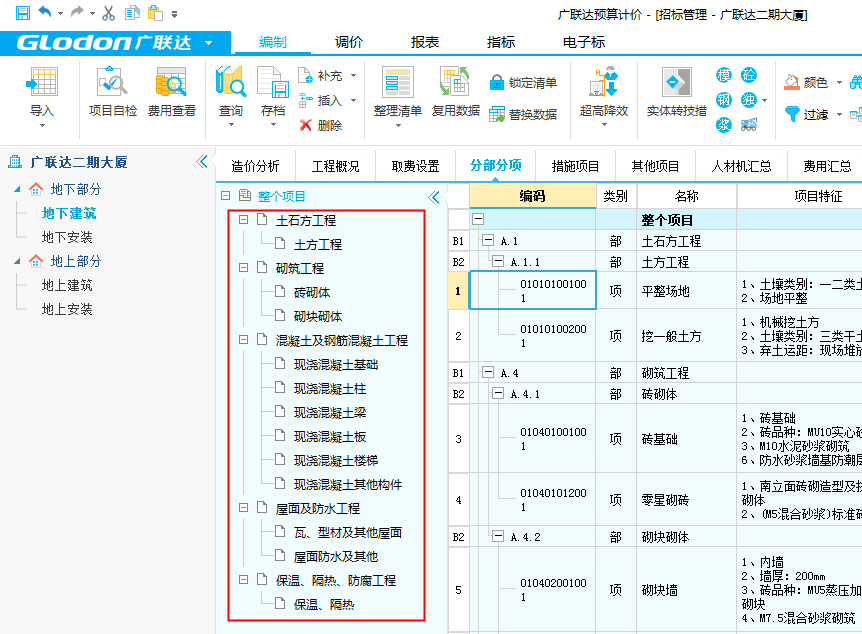Image resolution: width=862 pixels, height=634 pixels.
Task: Select 现浇混凝土柱 in the tree
Action: click(x=329, y=388)
